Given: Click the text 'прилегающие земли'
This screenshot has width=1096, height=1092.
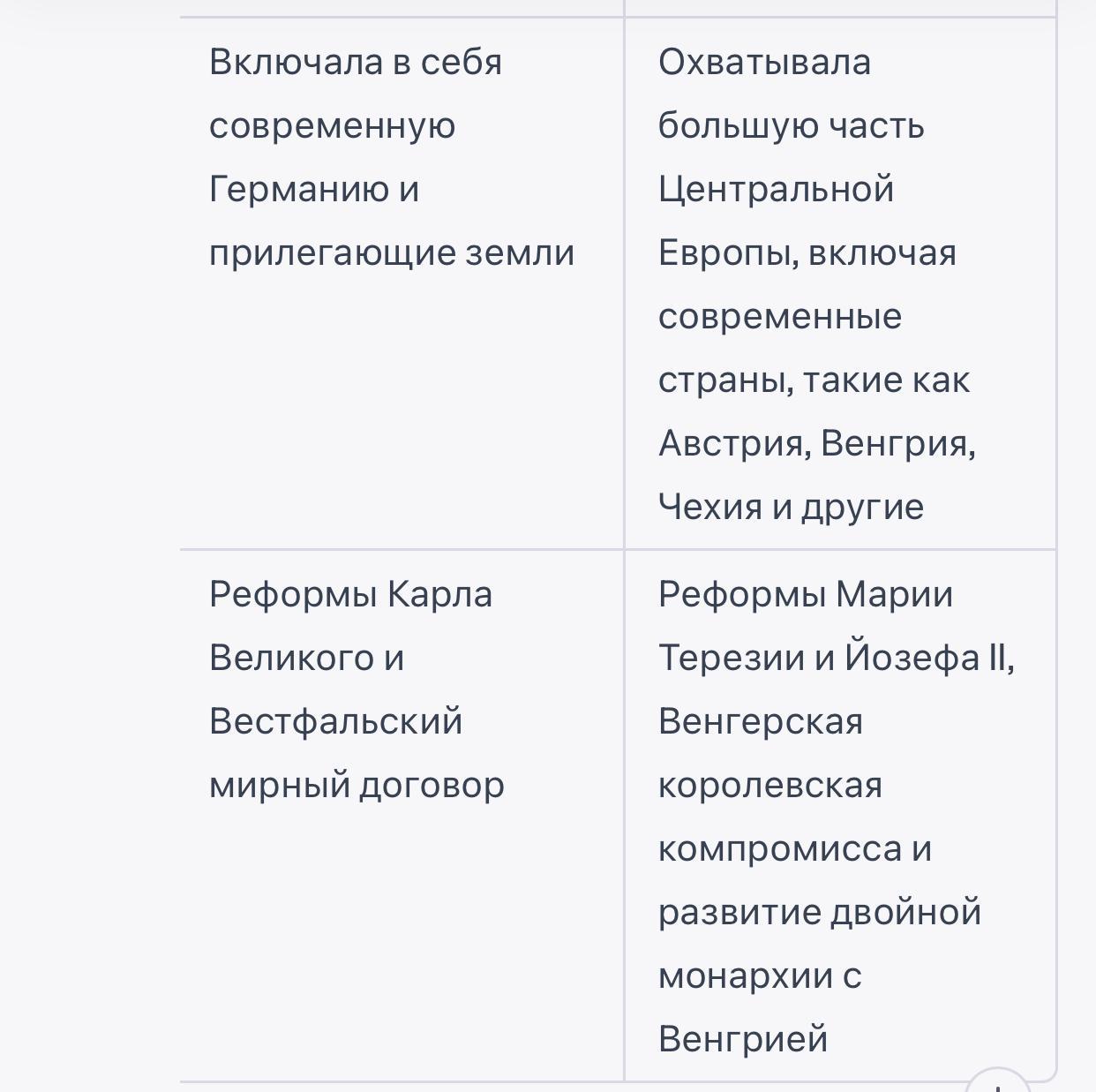Looking at the screenshot, I should pyautogui.click(x=392, y=252).
